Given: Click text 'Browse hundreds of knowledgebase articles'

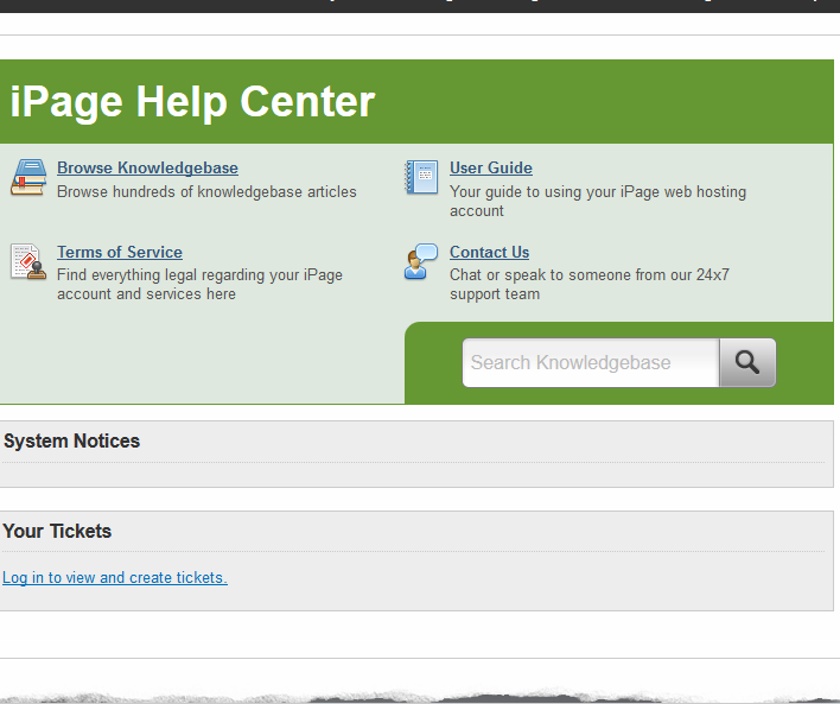Looking at the screenshot, I should coord(207,192).
